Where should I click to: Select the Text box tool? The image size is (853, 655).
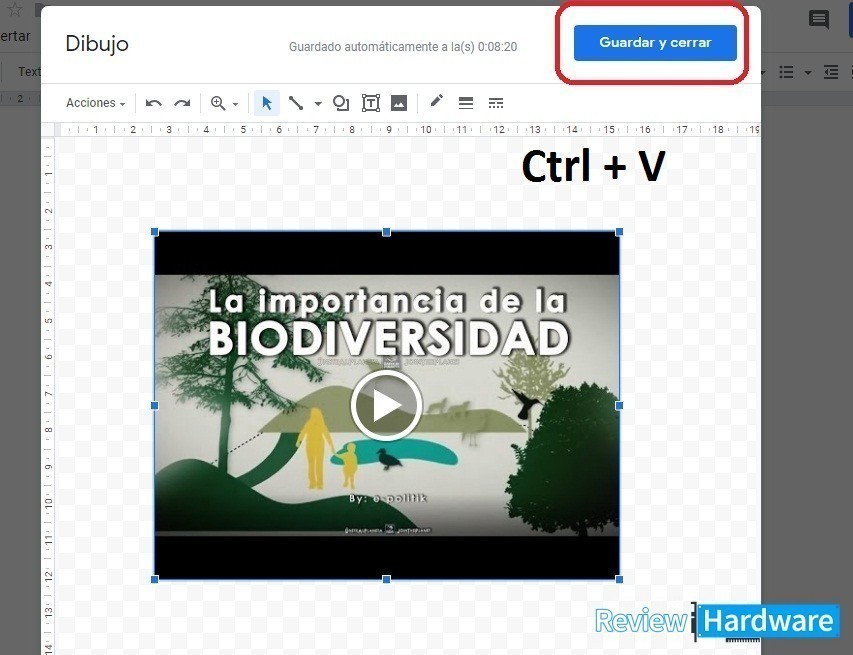370,103
